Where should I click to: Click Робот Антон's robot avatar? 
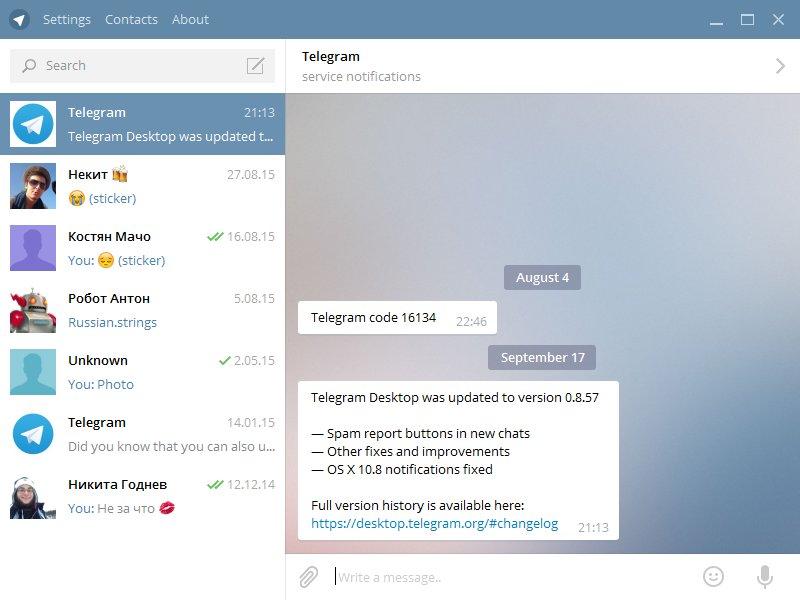(x=33, y=310)
